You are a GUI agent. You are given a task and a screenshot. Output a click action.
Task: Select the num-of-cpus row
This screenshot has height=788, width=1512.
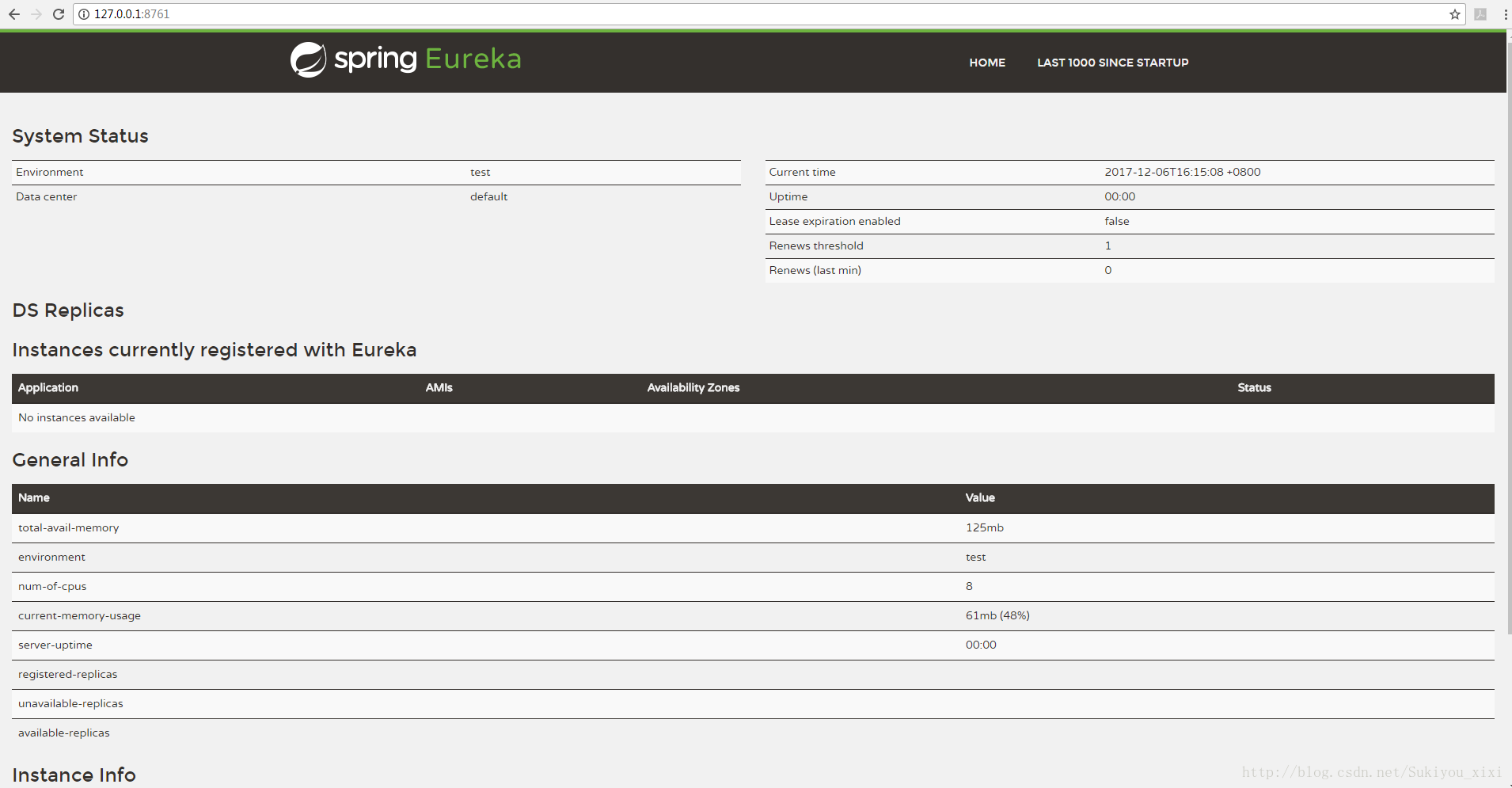coord(753,587)
